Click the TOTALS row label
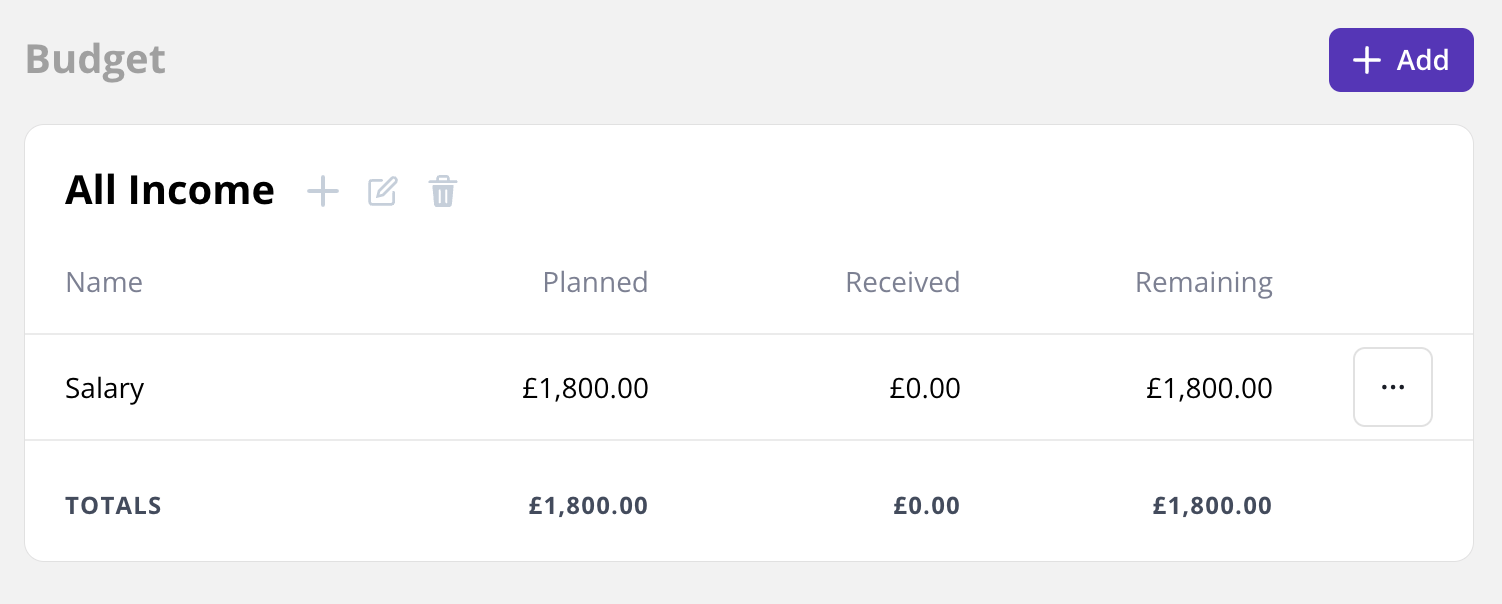This screenshot has width=1502, height=604. point(113,506)
